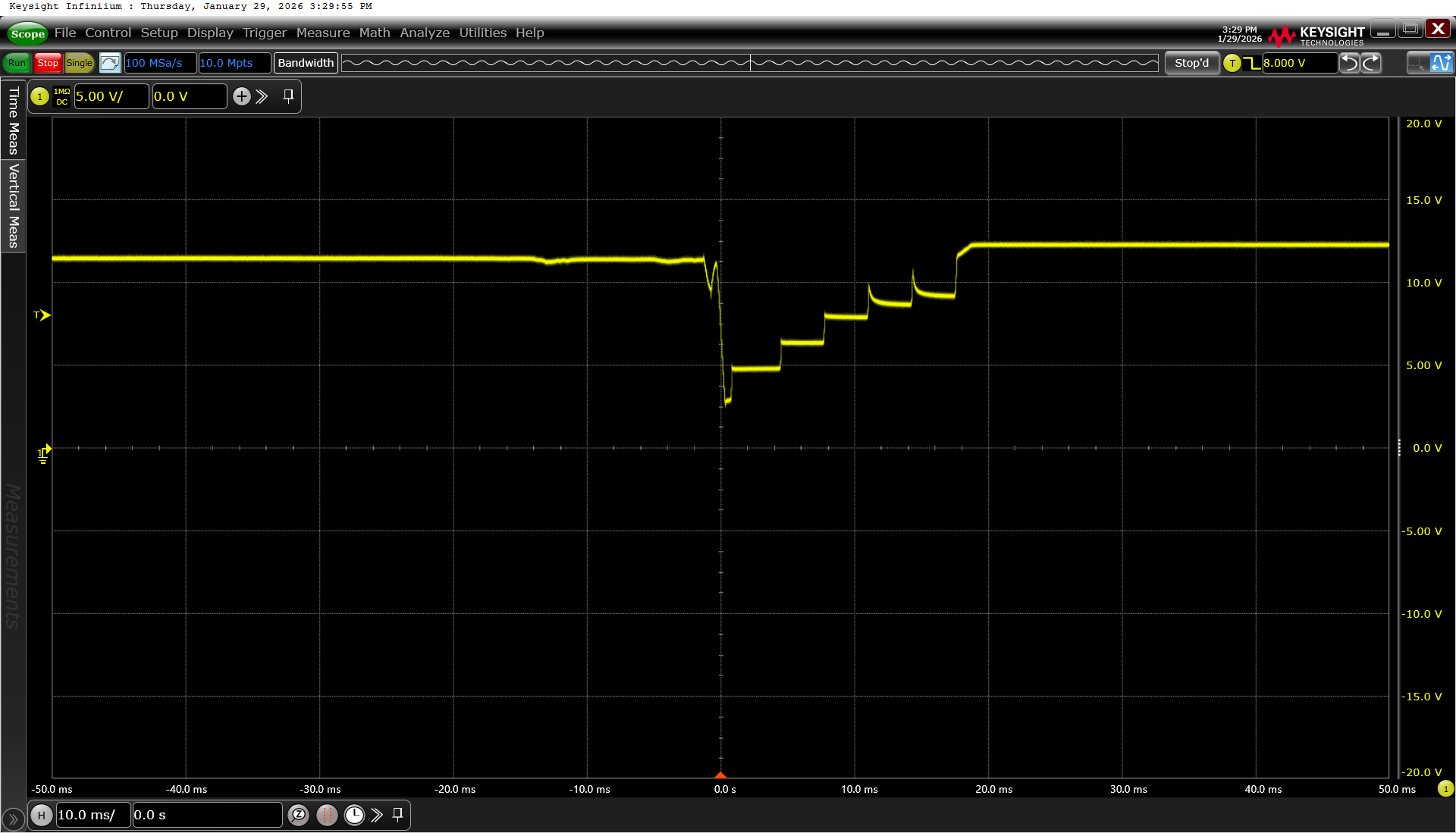The height and width of the screenshot is (833, 1456).
Task: Click the green Scope logo button
Action: 27,33
